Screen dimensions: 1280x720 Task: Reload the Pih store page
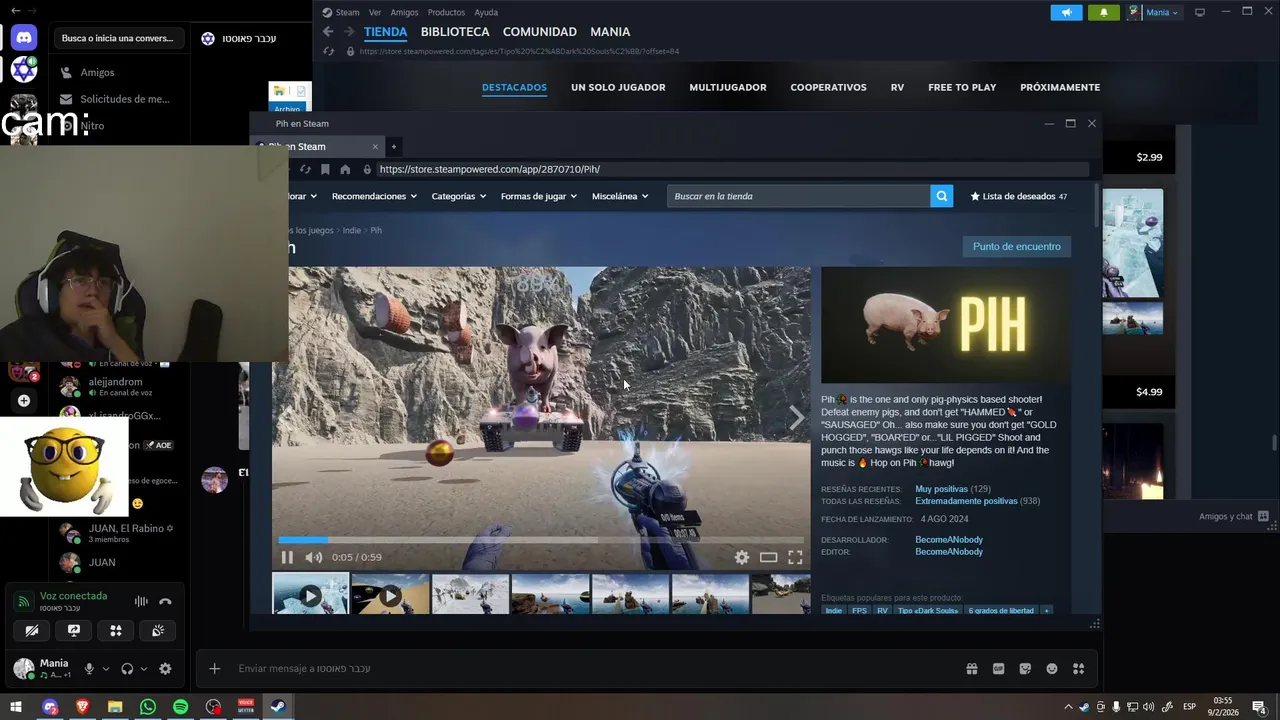tap(305, 169)
